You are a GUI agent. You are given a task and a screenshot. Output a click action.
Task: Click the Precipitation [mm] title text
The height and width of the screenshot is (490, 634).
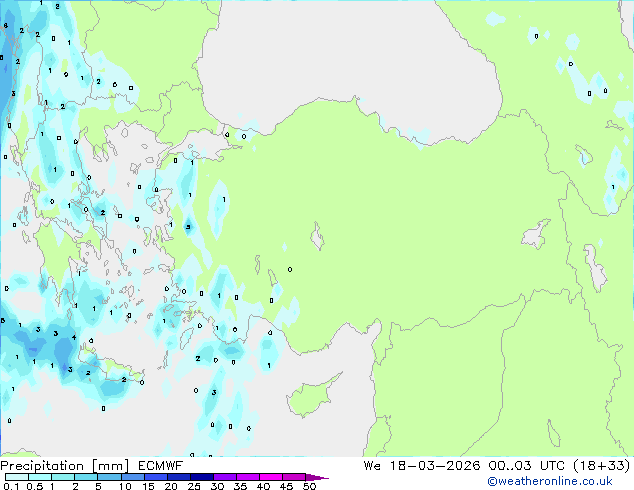[60, 466]
